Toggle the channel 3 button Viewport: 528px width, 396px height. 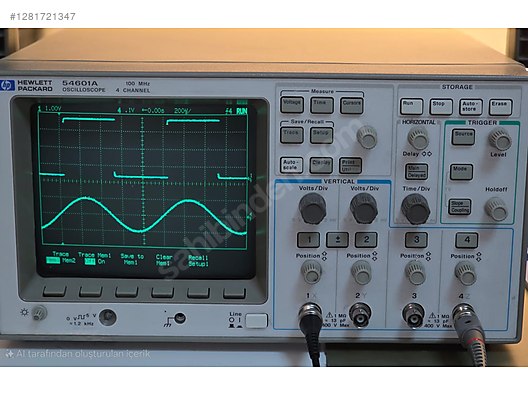click(416, 240)
